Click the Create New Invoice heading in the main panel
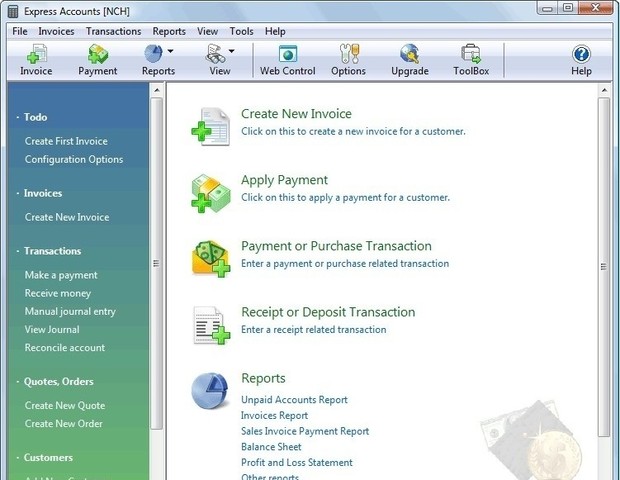This screenshot has width=620, height=480. click(296, 114)
